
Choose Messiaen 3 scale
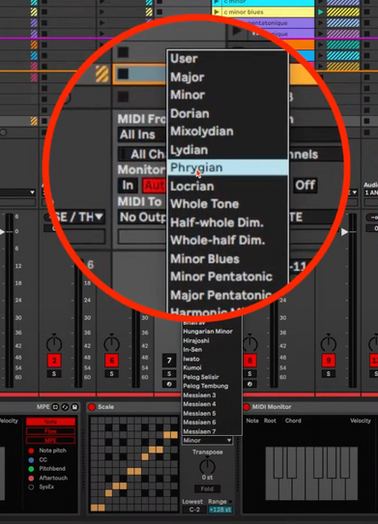coord(212,395)
